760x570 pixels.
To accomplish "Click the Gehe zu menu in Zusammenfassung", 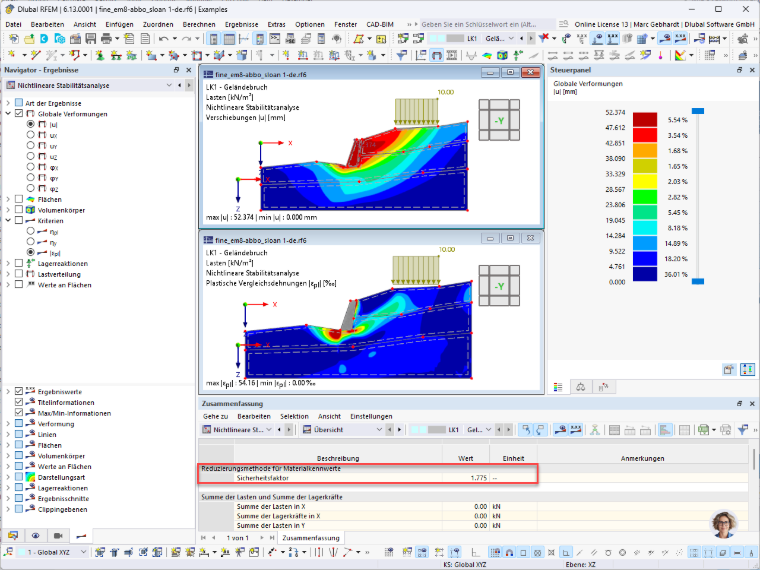I will pos(215,416).
